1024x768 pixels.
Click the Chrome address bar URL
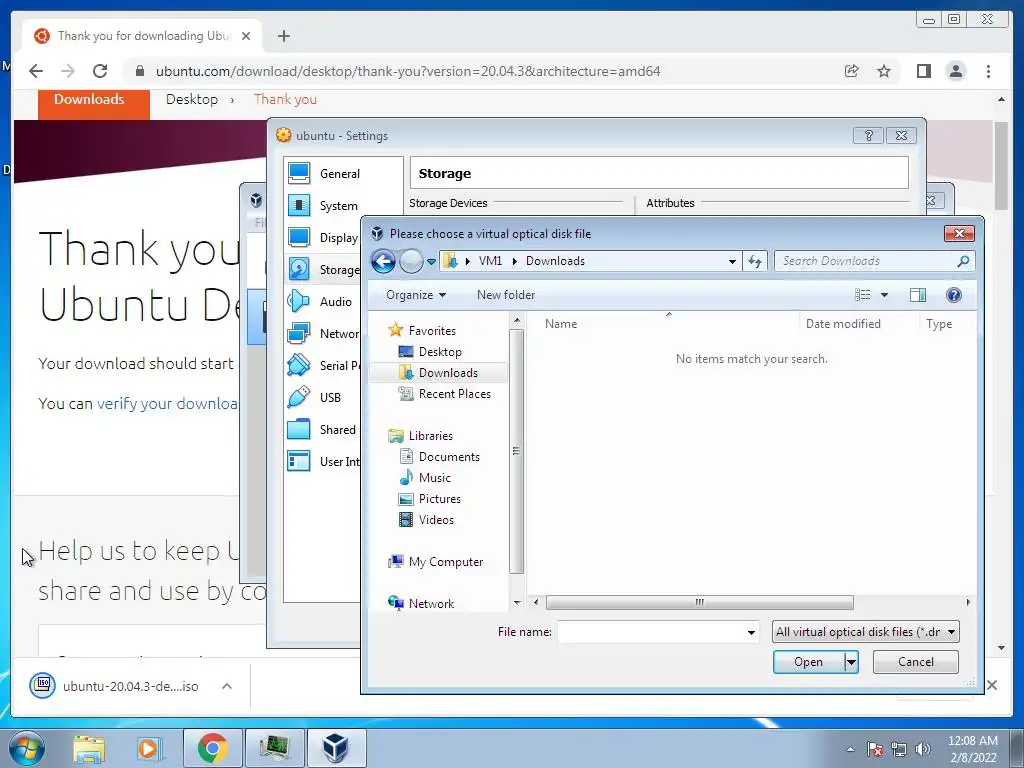[408, 71]
